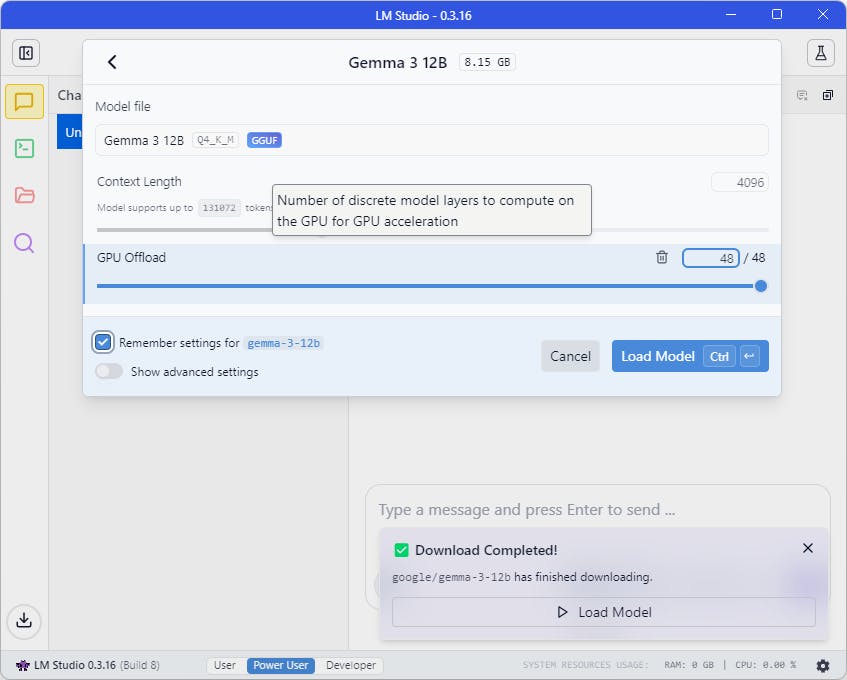
Task: Click the GPU Offload layers input field
Action: pyautogui.click(x=710, y=258)
